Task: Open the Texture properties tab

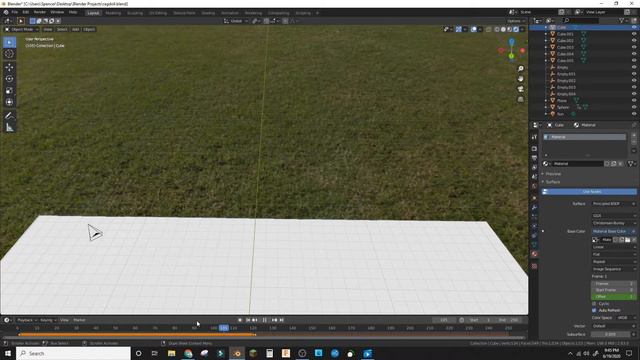Action: click(534, 266)
